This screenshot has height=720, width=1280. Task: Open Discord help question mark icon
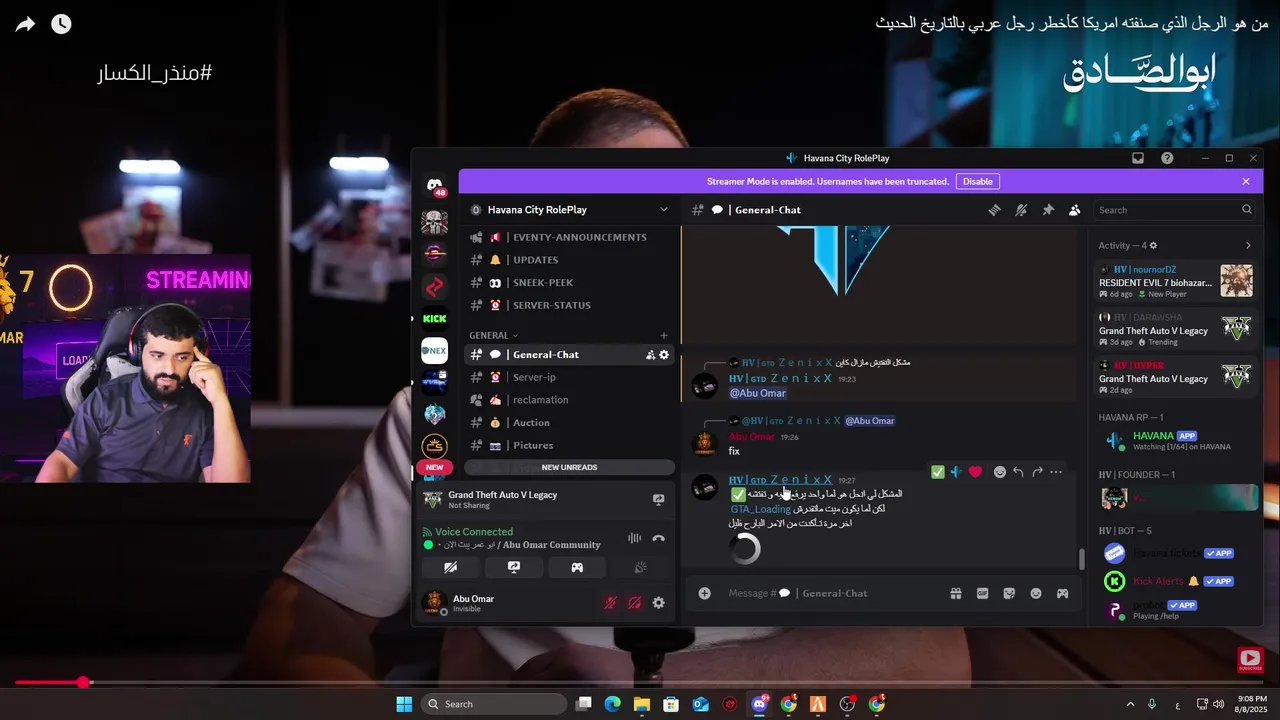tap(1167, 158)
